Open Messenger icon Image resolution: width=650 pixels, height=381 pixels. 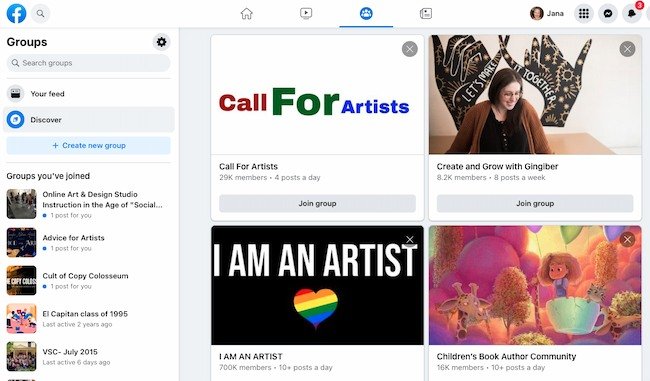(608, 14)
